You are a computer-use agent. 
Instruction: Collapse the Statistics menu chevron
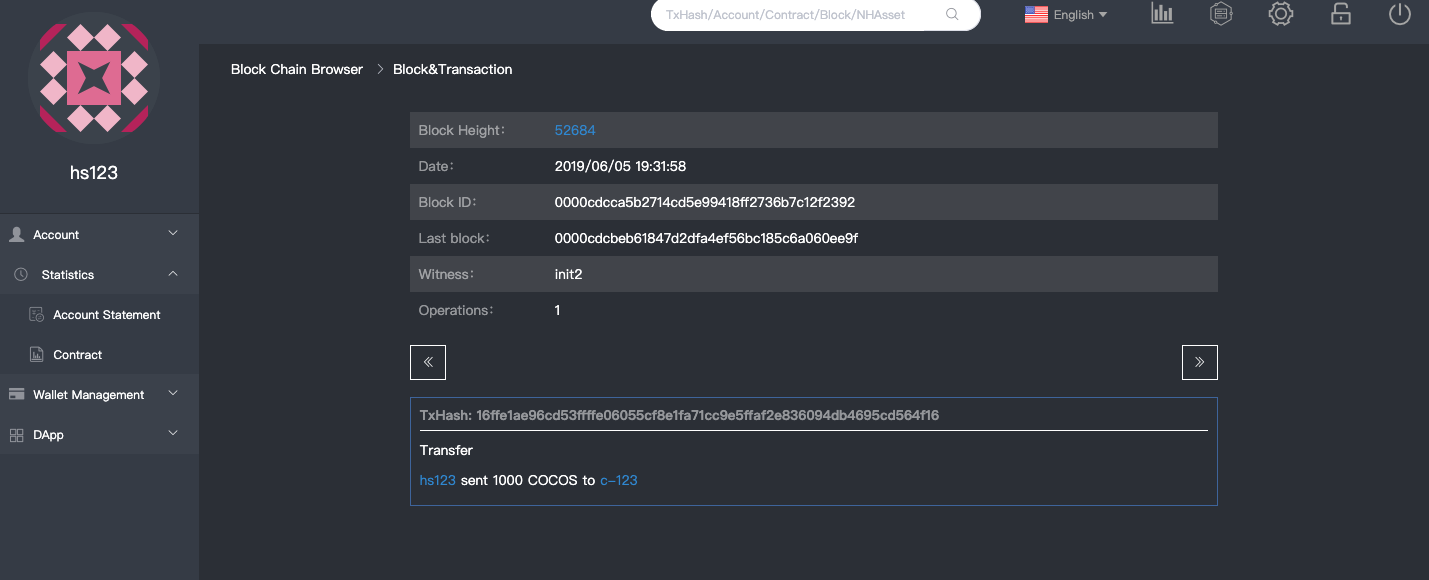(173, 273)
